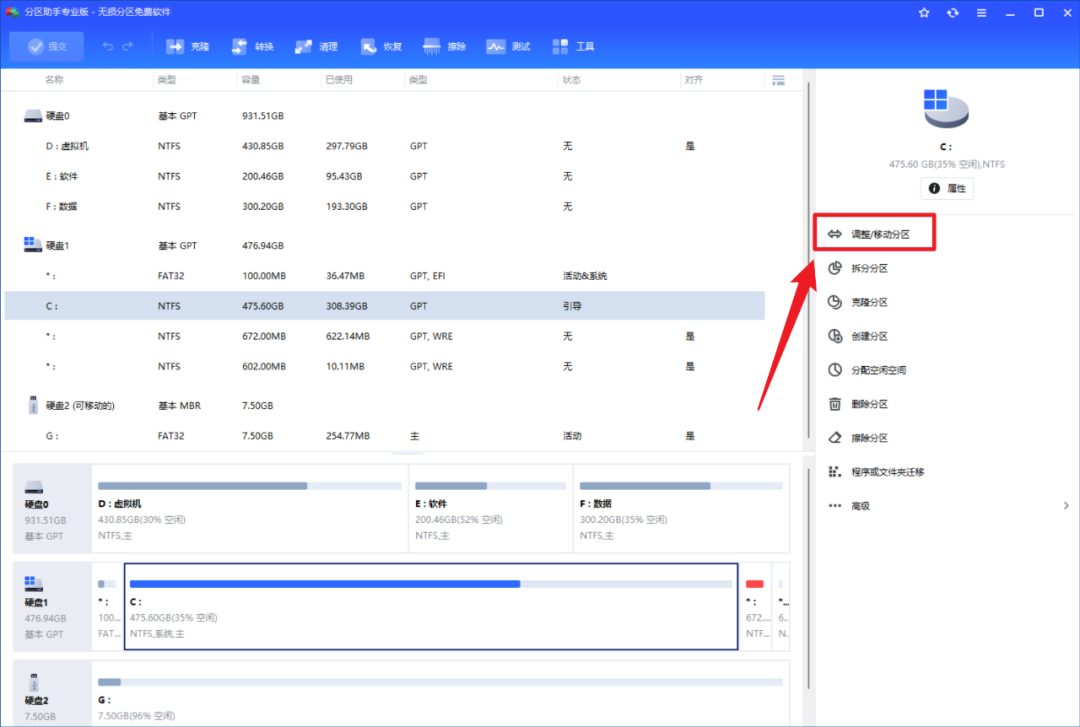Click the Properties (属性) button
Image resolution: width=1080 pixels, height=727 pixels.
(x=947, y=188)
